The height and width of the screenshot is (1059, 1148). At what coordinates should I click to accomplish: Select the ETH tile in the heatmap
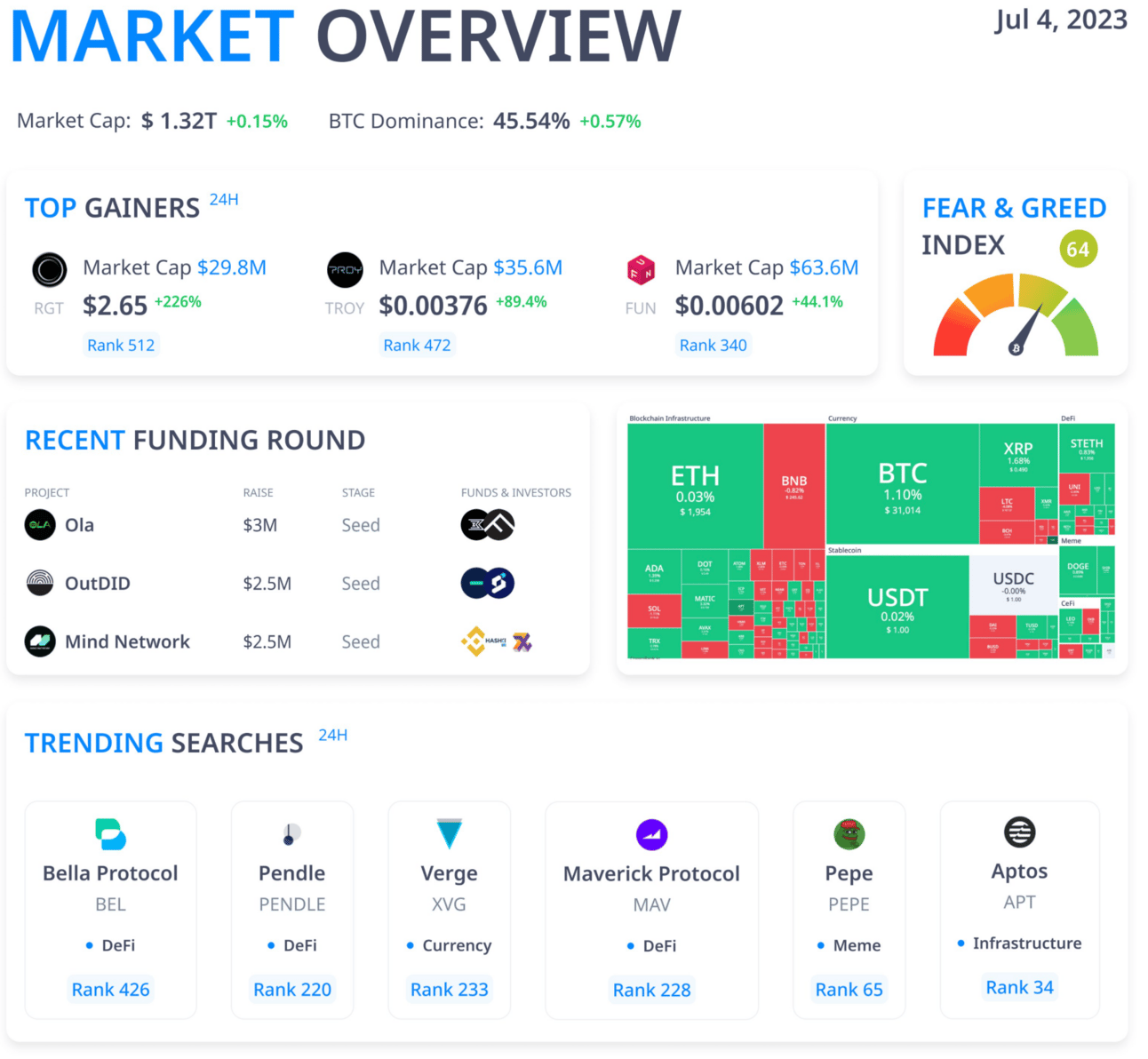point(695,486)
